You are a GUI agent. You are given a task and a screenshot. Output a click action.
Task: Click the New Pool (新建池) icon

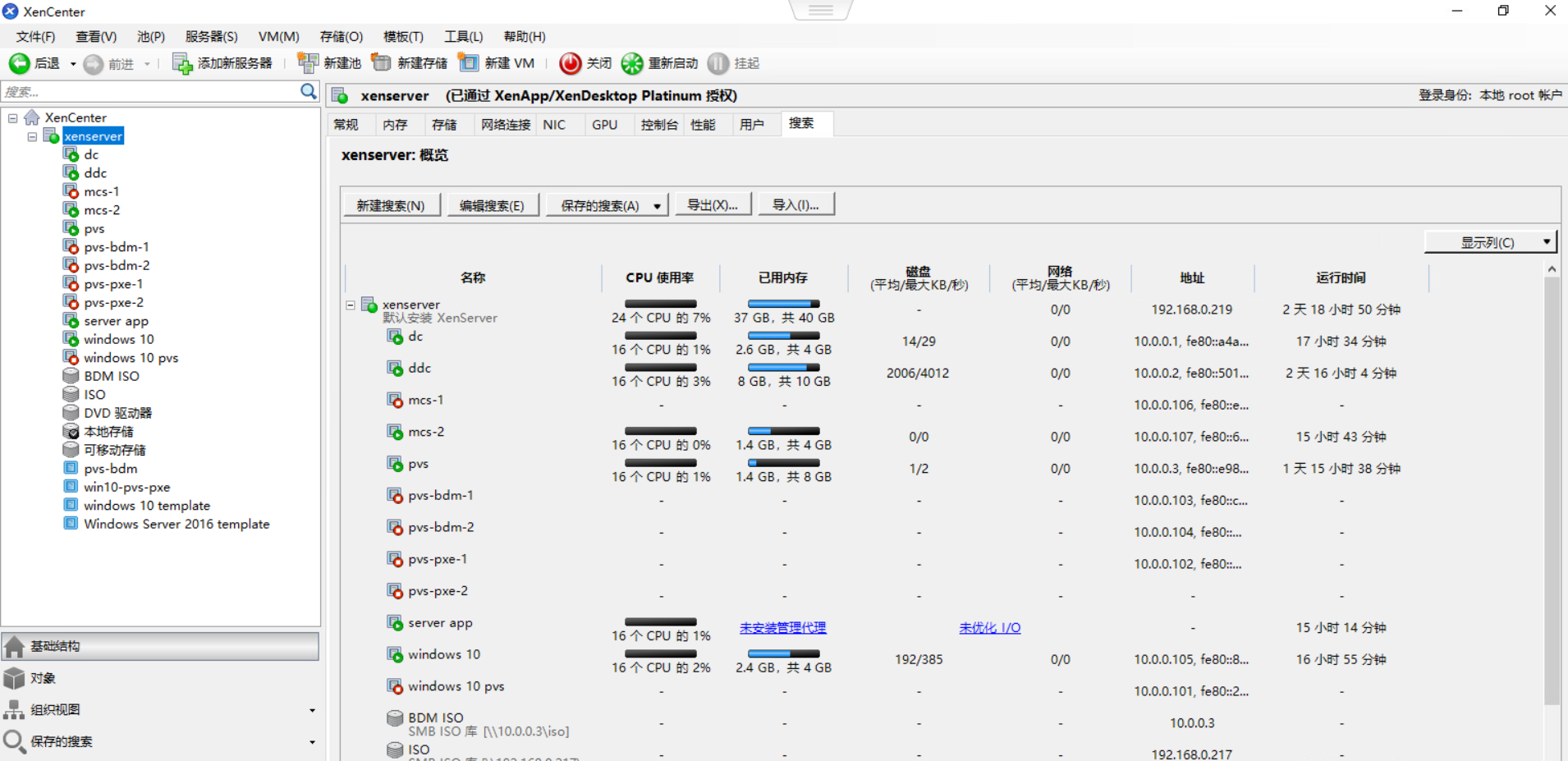point(308,62)
